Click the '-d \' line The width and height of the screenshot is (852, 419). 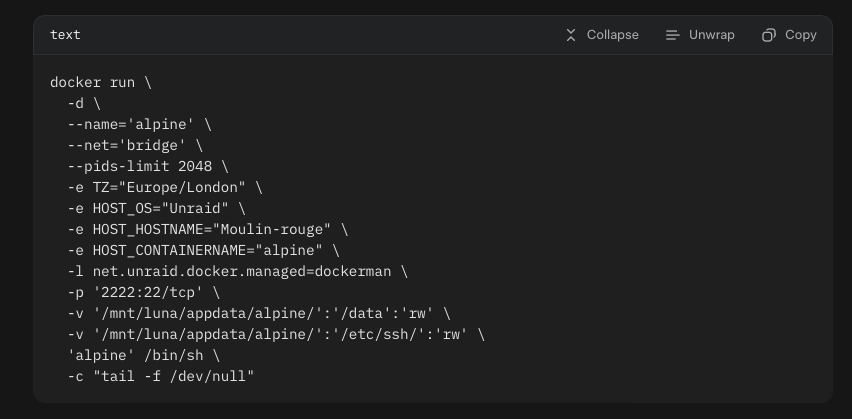tap(84, 103)
